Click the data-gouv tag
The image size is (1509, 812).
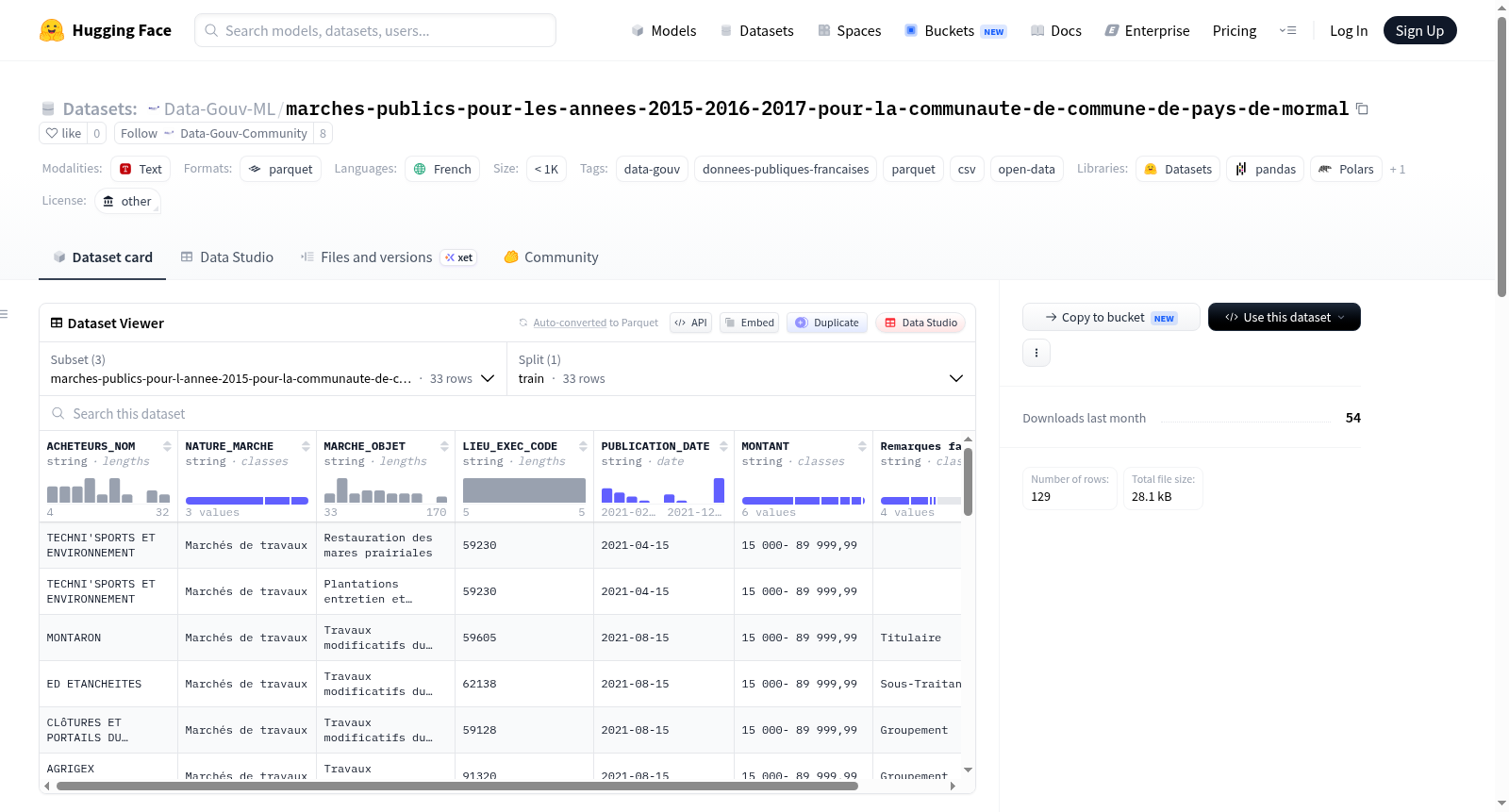click(652, 169)
